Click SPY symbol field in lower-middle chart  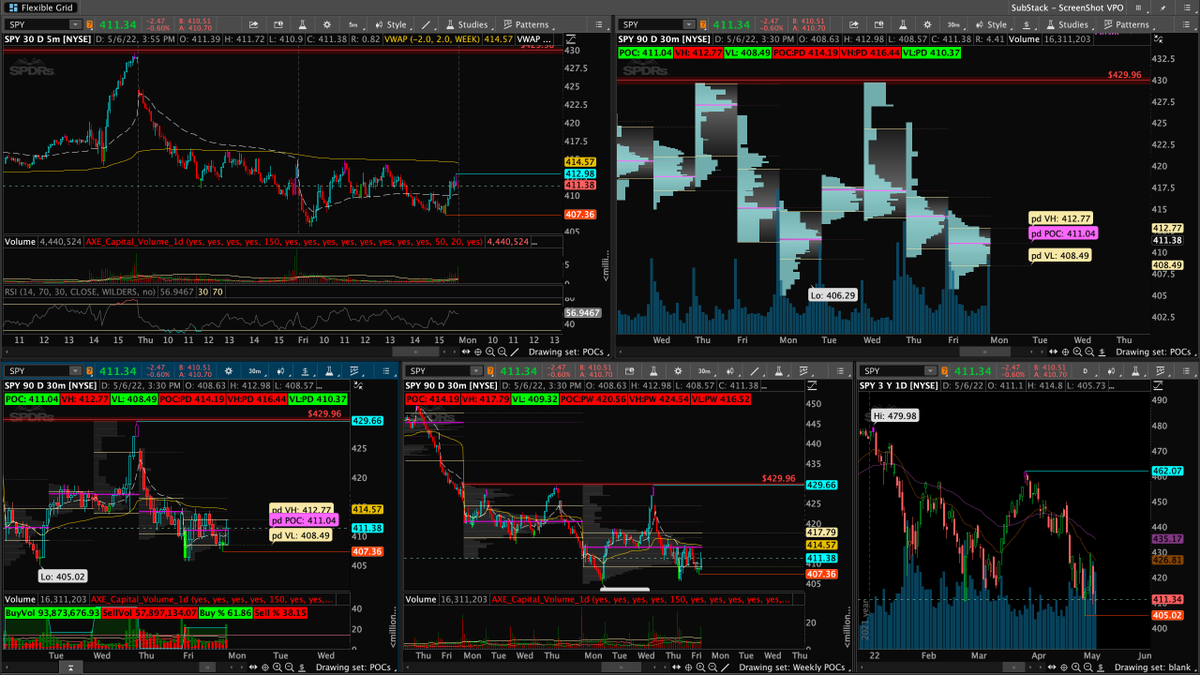(443, 371)
